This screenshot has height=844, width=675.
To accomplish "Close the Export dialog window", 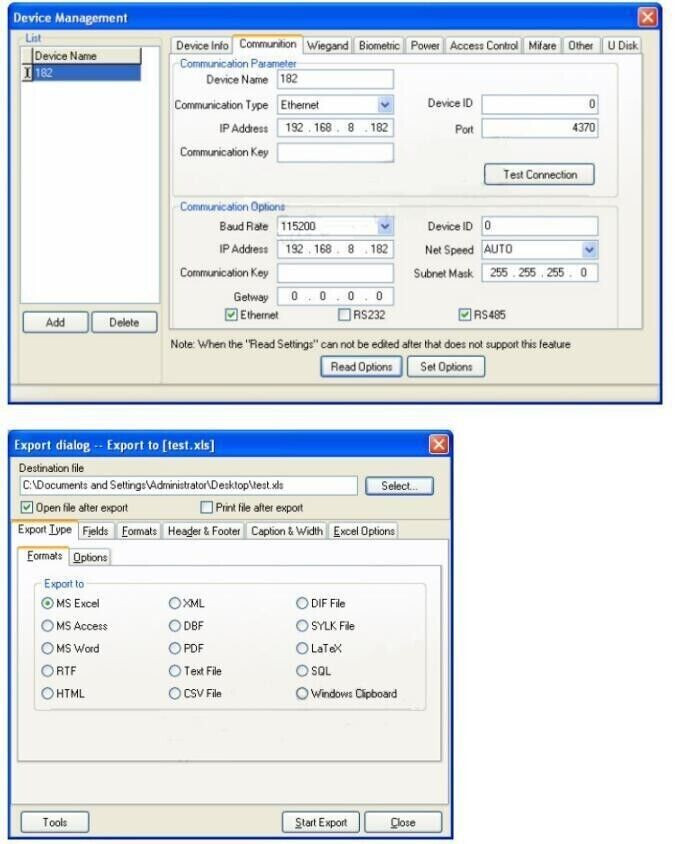I will pos(439,445).
